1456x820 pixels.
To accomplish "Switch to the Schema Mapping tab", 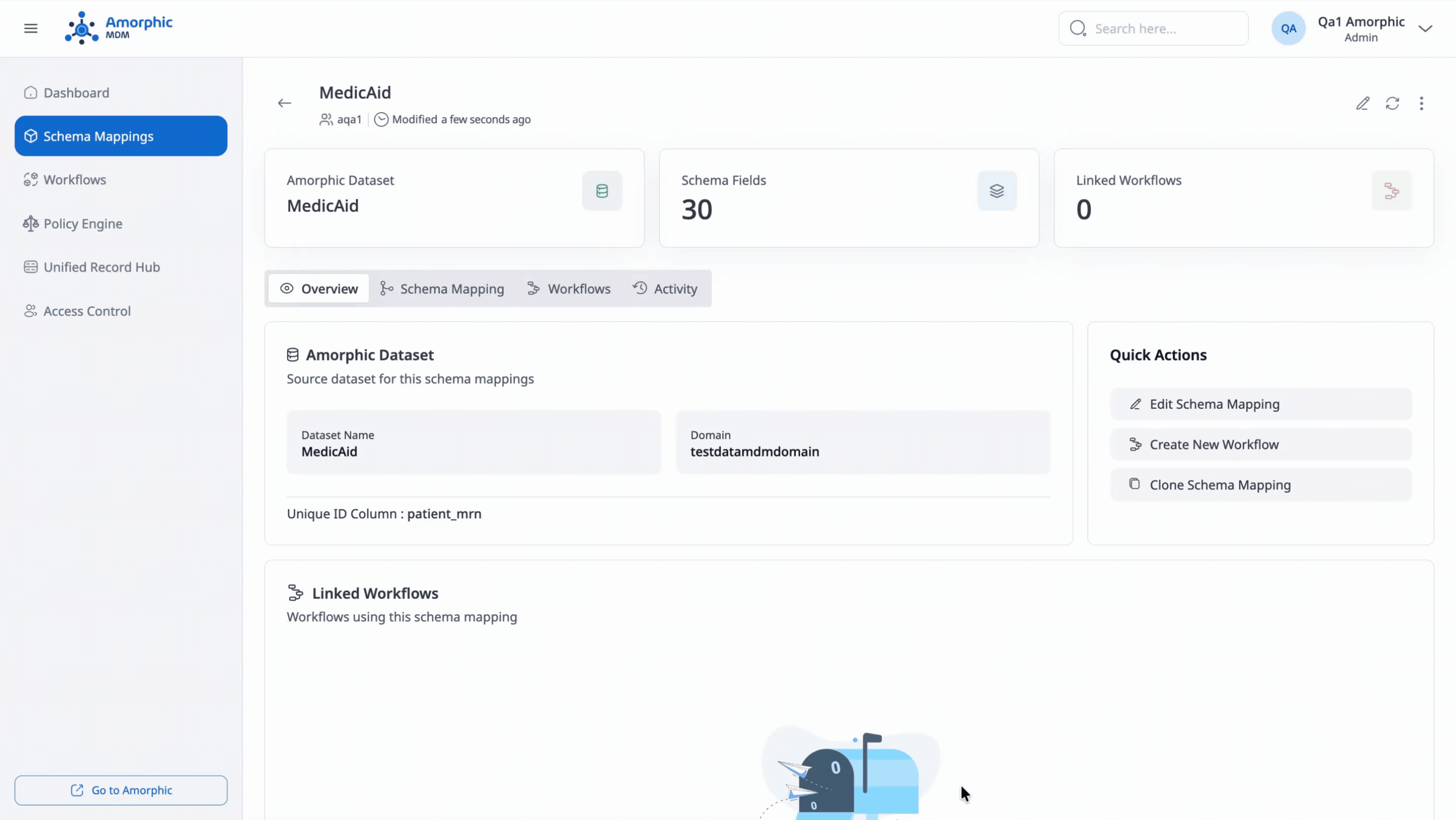I will (x=442, y=289).
